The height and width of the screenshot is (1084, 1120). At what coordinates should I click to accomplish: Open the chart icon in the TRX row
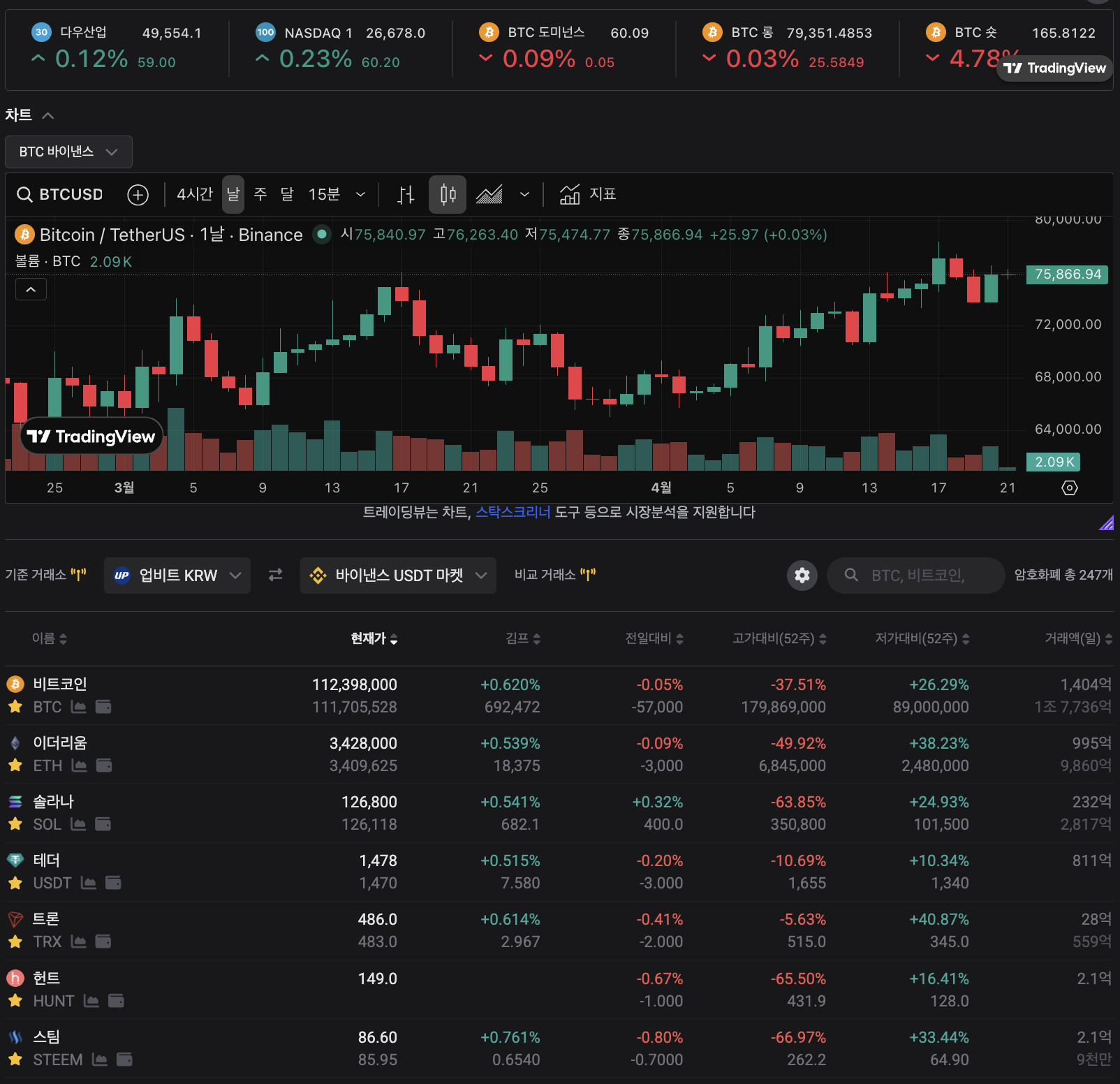pos(79,942)
